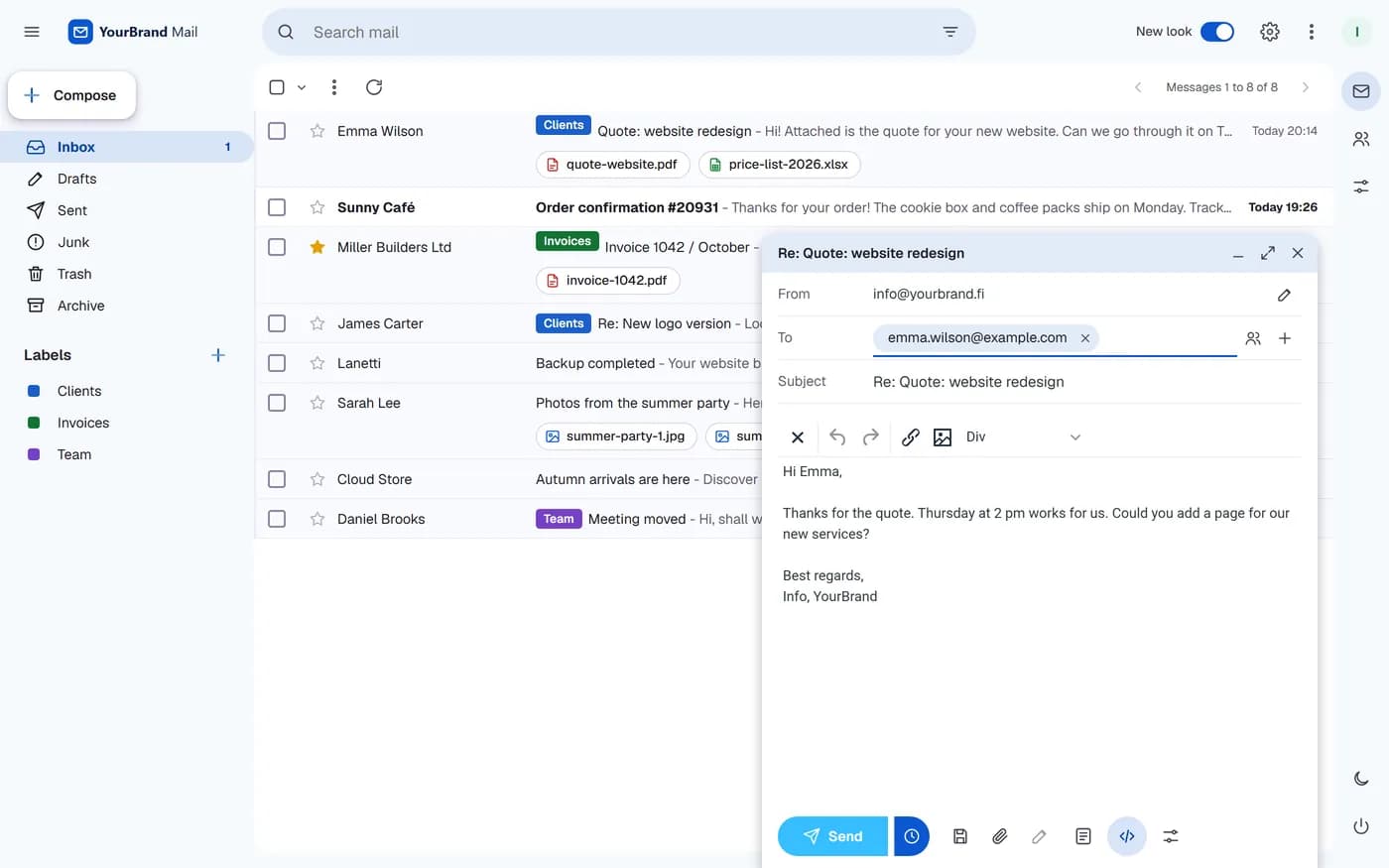Click the schedule send clock button
This screenshot has height=868, width=1389.
click(x=912, y=836)
